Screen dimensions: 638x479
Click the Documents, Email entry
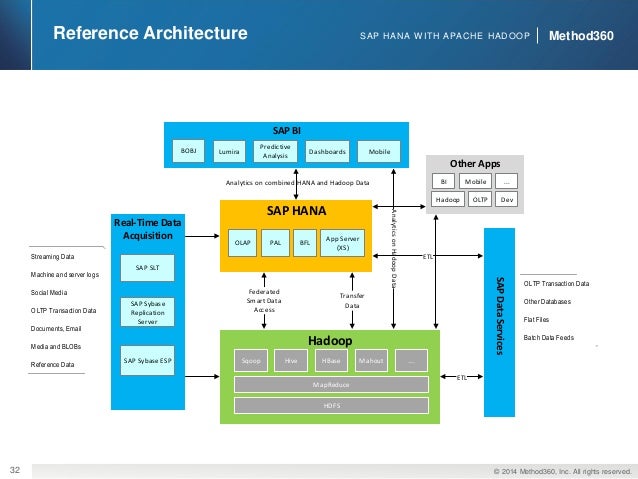click(x=56, y=328)
